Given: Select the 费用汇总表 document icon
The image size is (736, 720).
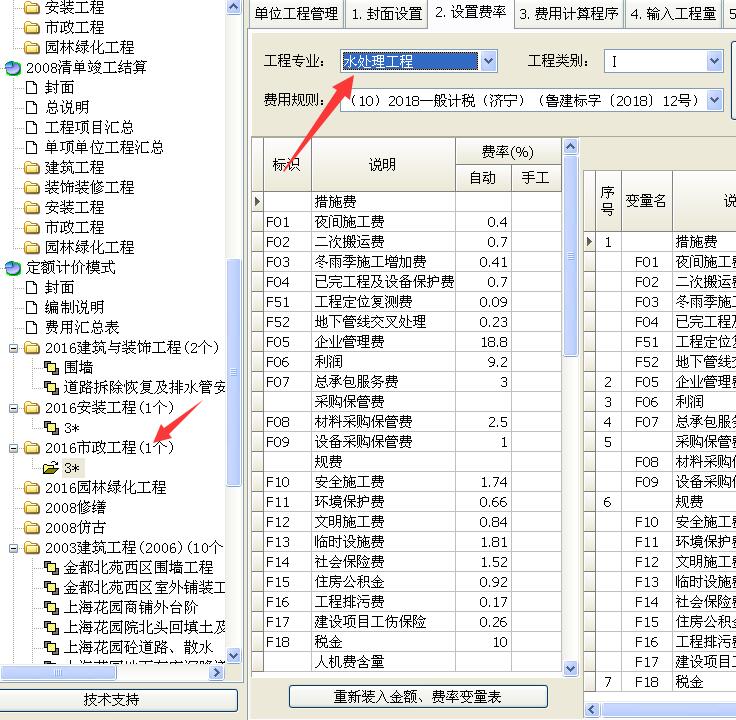Looking at the screenshot, I should tap(31, 327).
